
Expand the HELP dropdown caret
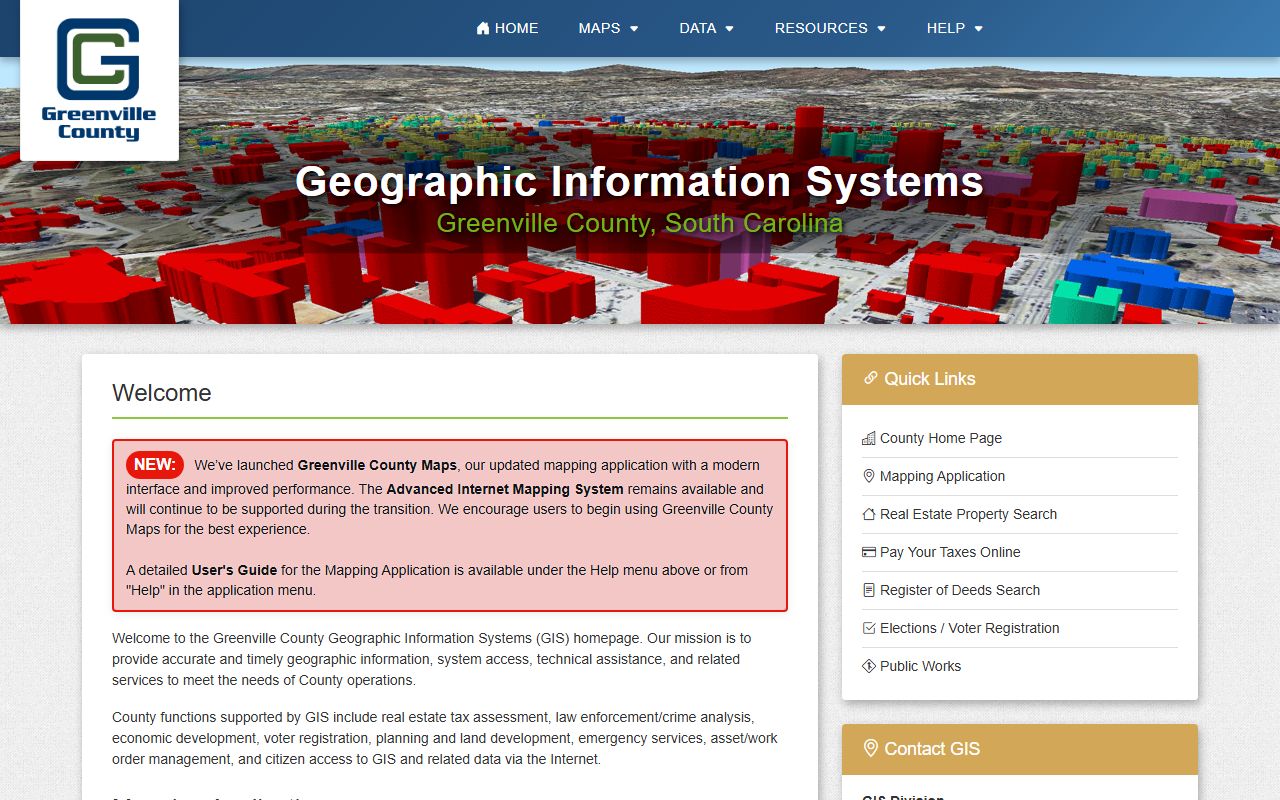click(979, 29)
